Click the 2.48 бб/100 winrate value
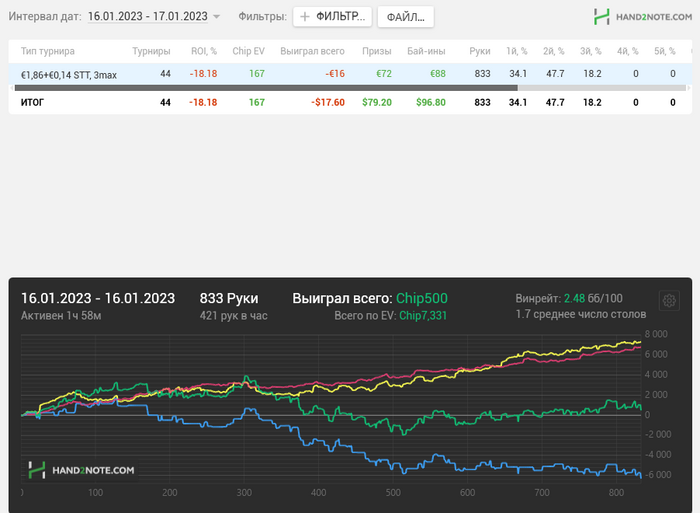Image resolution: width=700 pixels, height=513 pixels. (593, 298)
